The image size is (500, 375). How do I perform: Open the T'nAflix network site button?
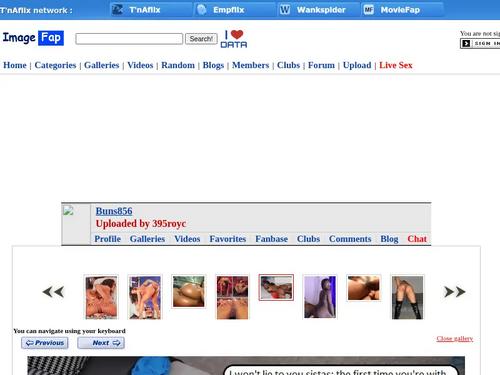pyautogui.click(x=151, y=10)
